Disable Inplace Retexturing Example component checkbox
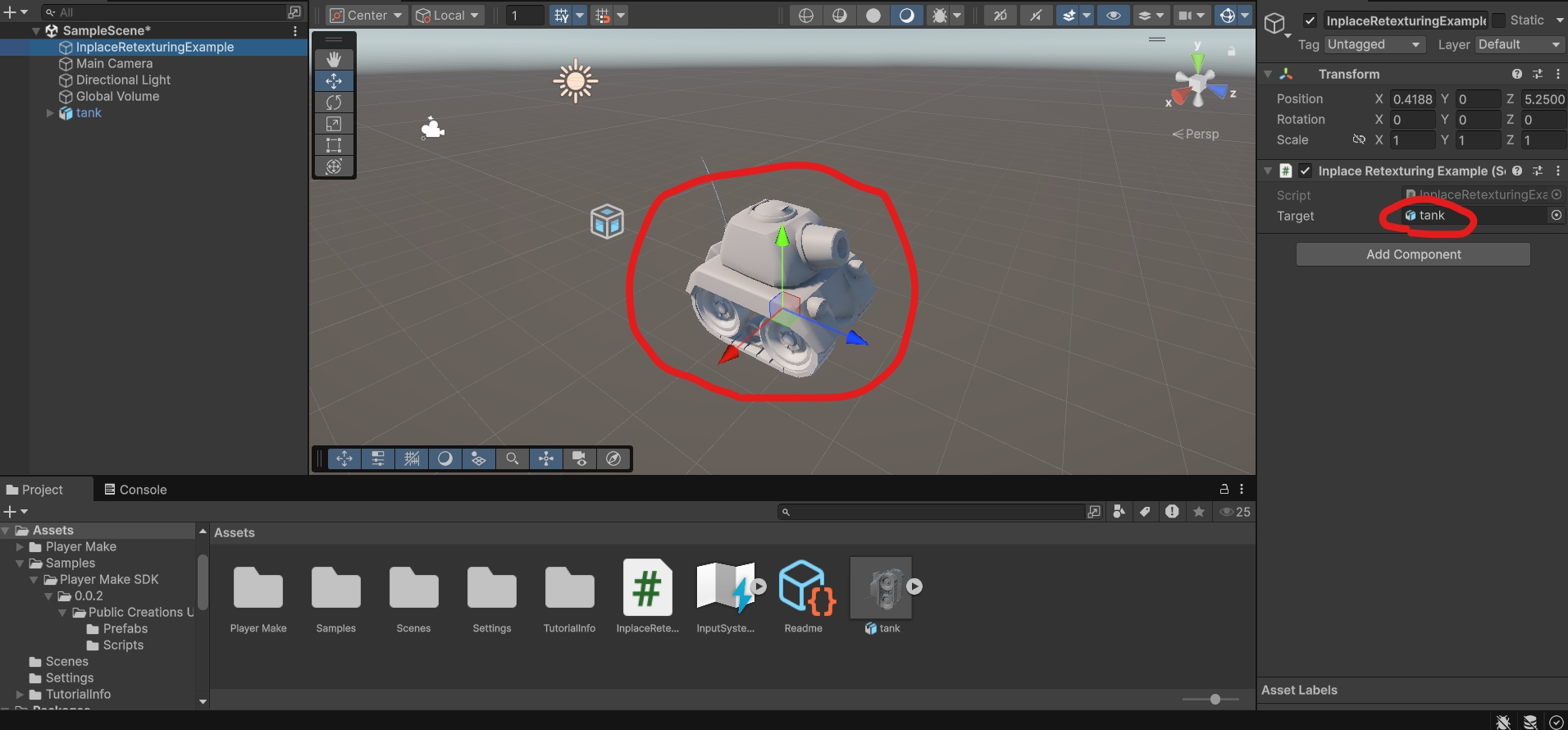1568x730 pixels. coord(1305,171)
